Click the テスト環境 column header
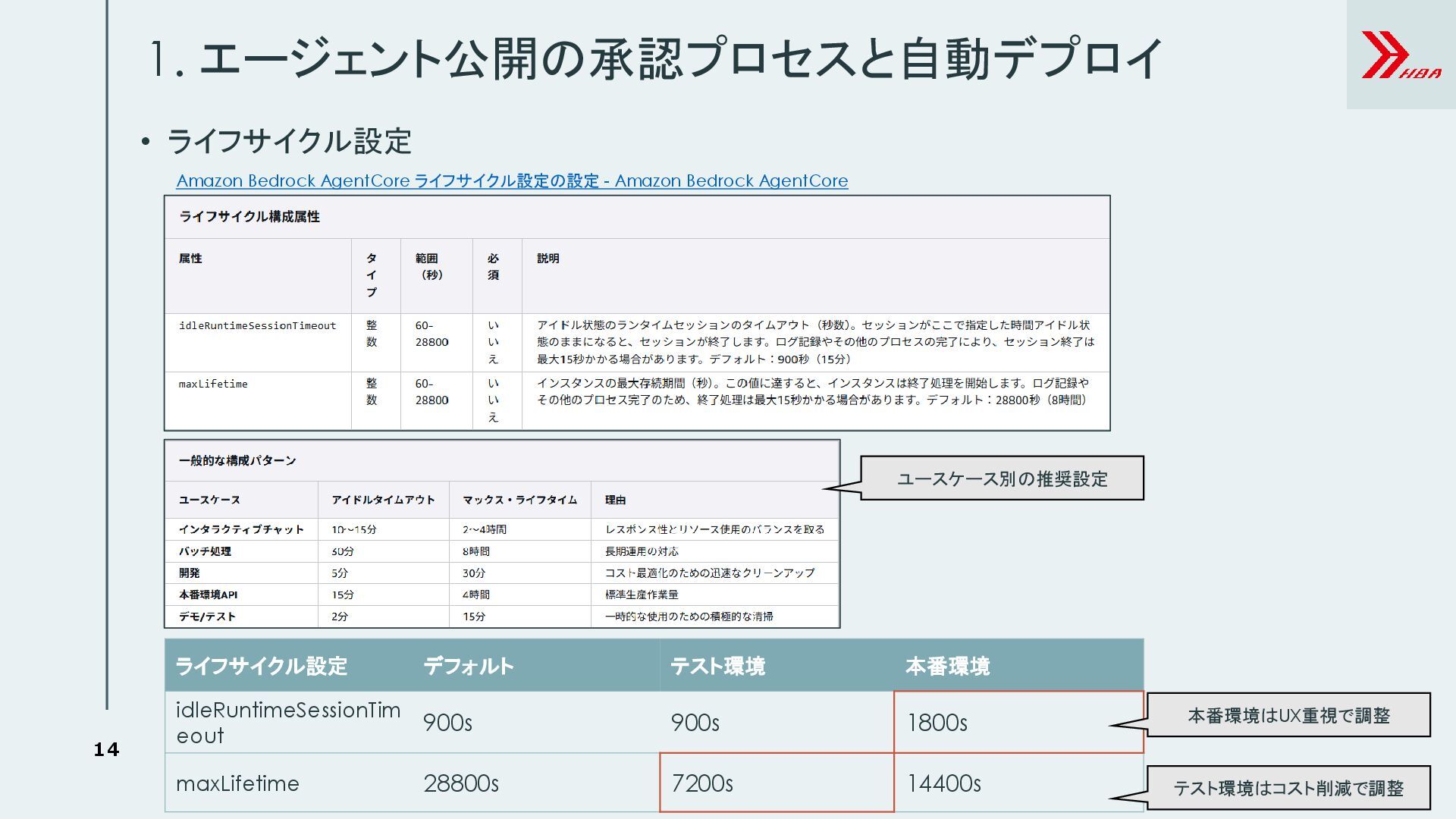 pyautogui.click(x=717, y=667)
